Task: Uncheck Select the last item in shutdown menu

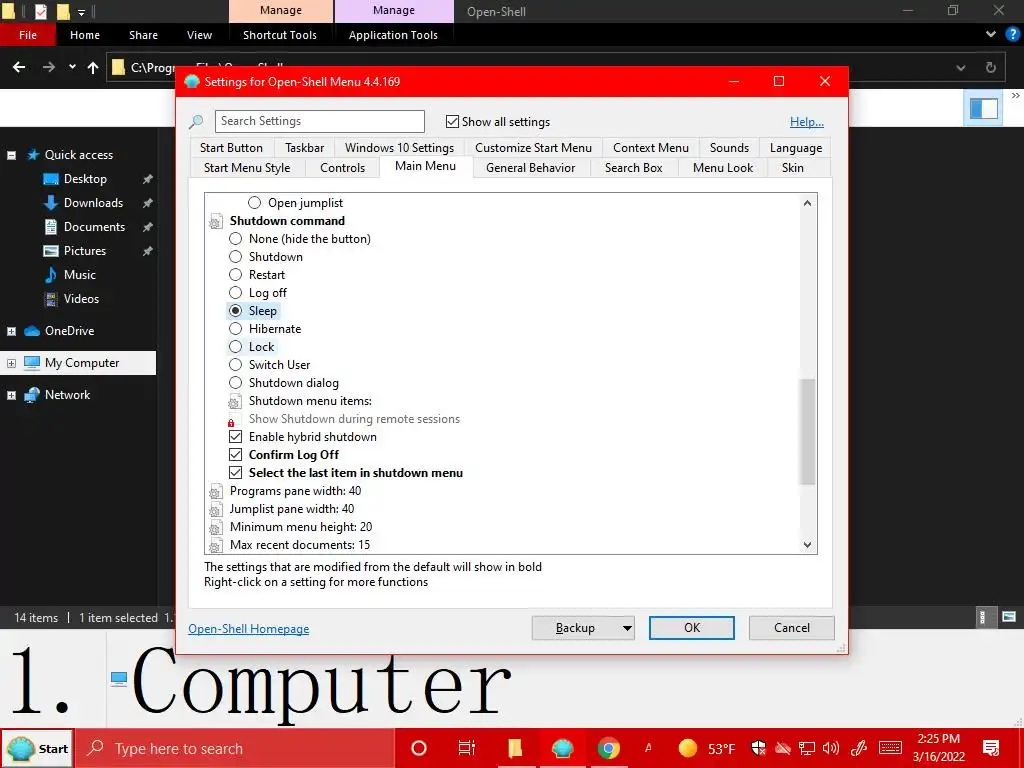Action: point(235,473)
